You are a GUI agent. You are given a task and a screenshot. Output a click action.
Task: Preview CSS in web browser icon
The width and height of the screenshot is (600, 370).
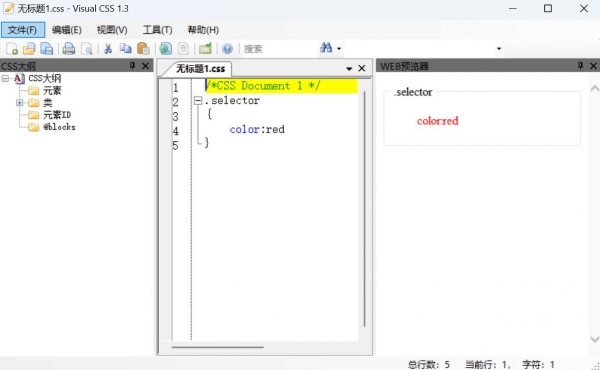tap(166, 49)
